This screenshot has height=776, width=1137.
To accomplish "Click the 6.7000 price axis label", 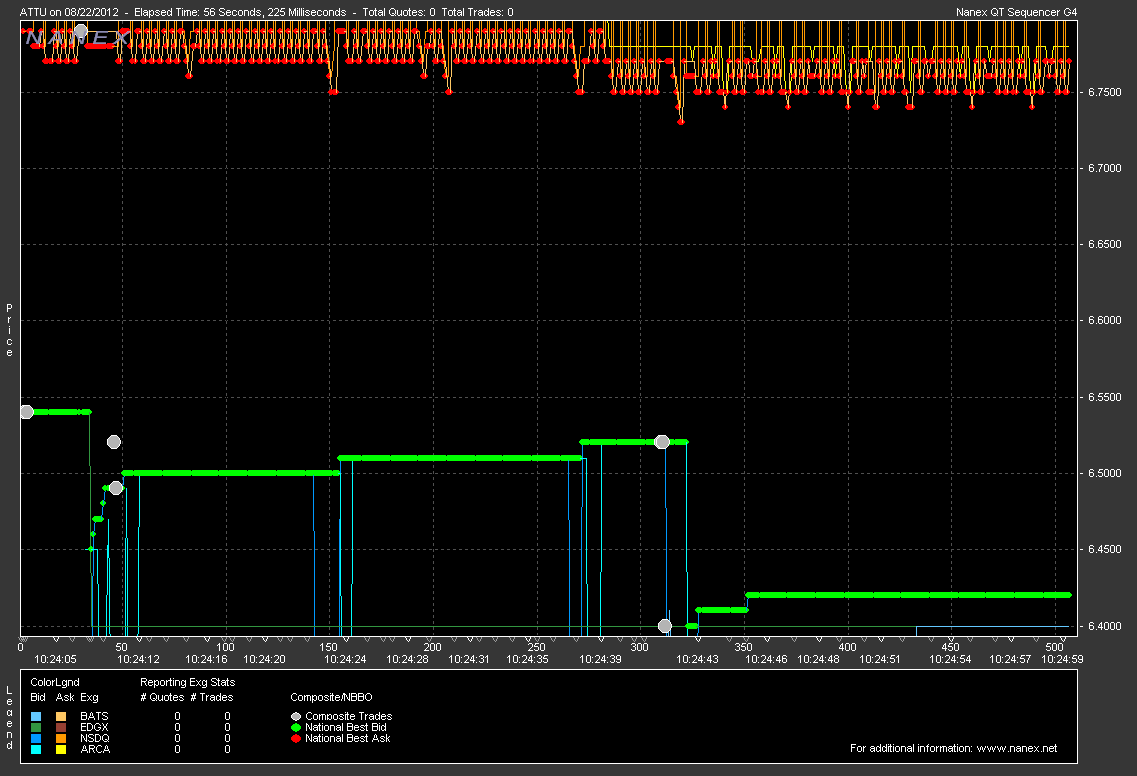I will click(1104, 168).
